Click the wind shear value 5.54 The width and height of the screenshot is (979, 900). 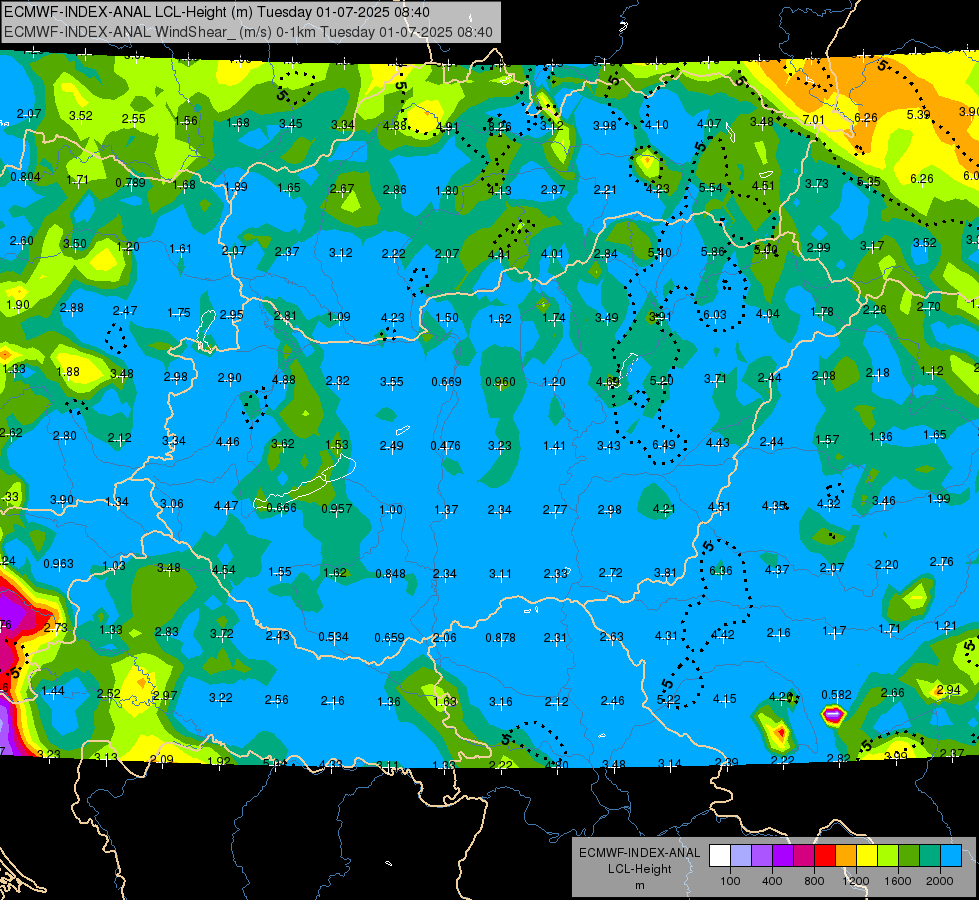(711, 187)
